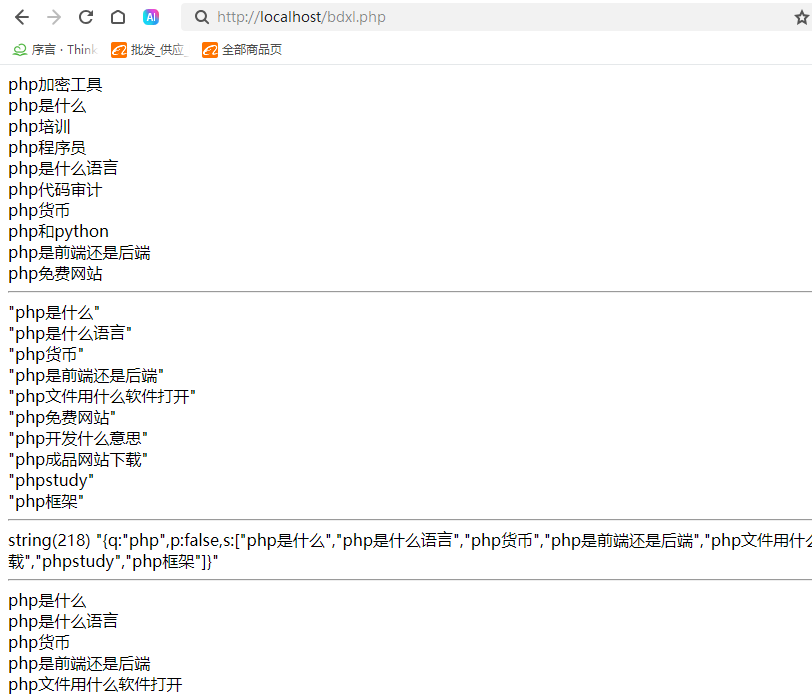Click the quoted "php开发什么意思" line

click(78, 439)
